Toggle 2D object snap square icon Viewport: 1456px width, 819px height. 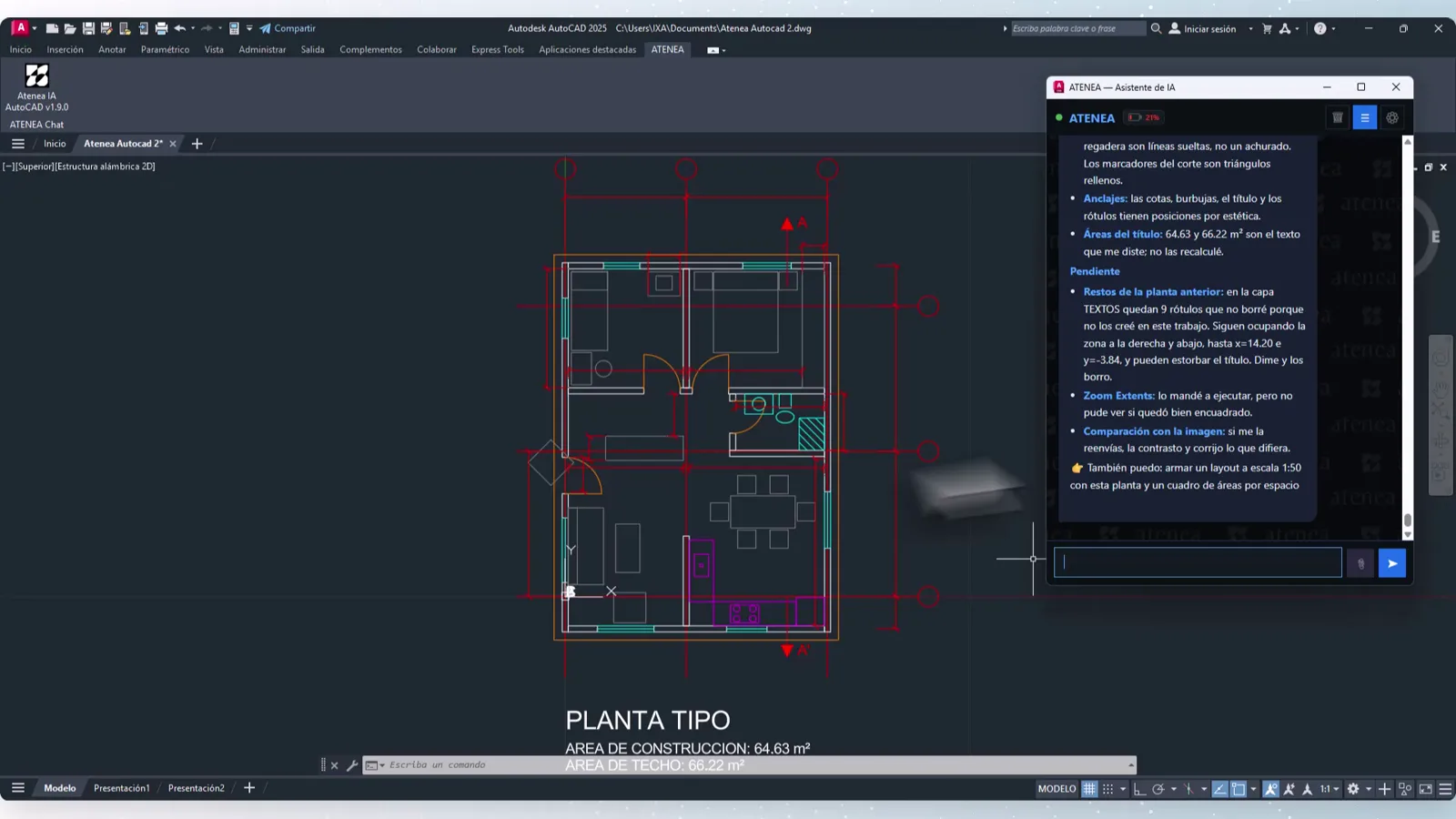[1239, 789]
